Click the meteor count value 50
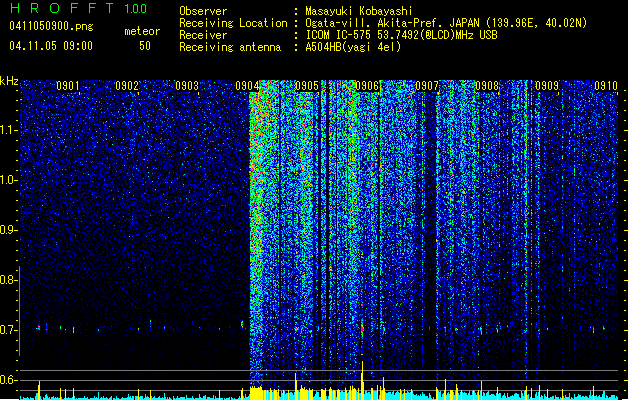This screenshot has width=629, height=400. click(x=145, y=46)
